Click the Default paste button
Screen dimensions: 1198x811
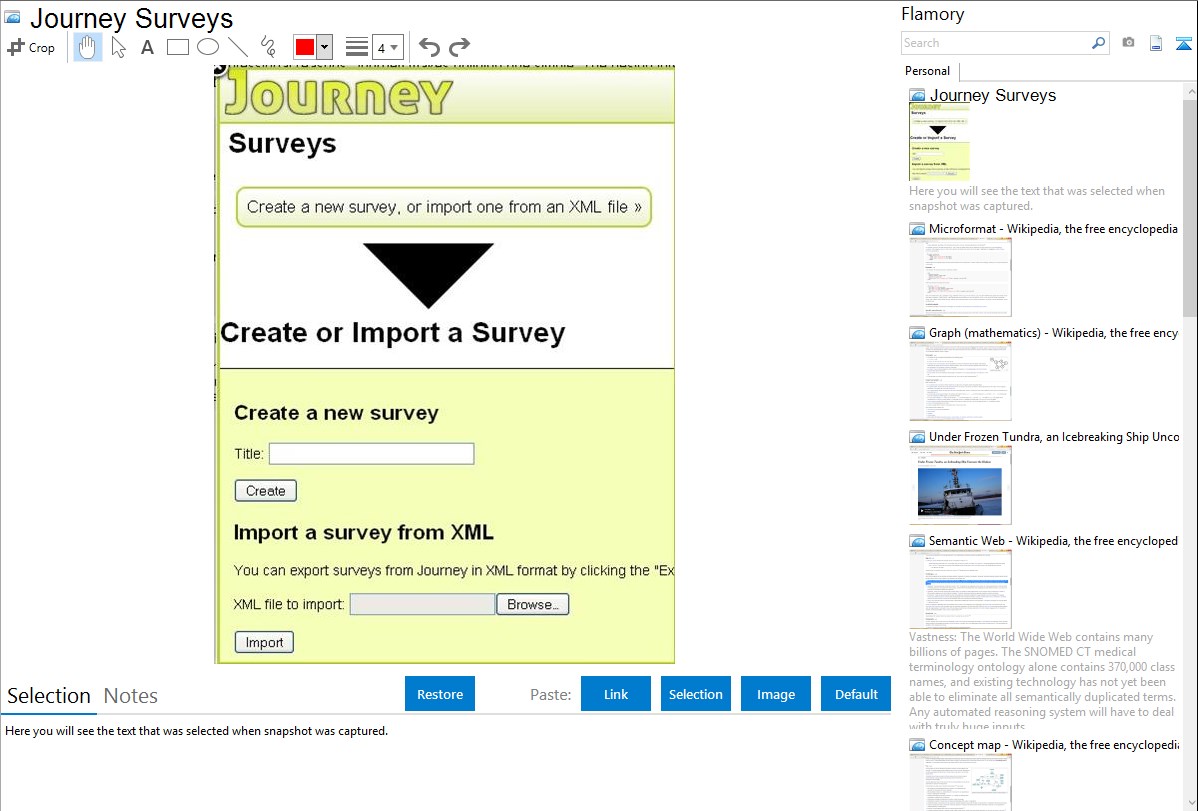[x=856, y=694]
